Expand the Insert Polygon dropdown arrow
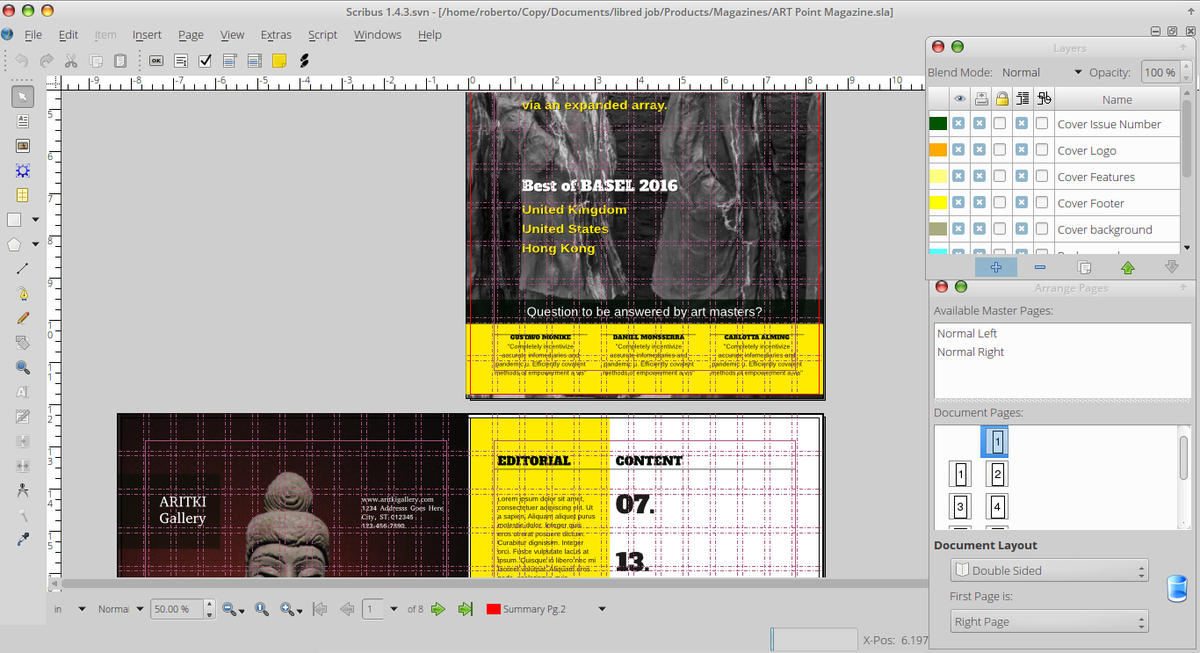 [36, 244]
